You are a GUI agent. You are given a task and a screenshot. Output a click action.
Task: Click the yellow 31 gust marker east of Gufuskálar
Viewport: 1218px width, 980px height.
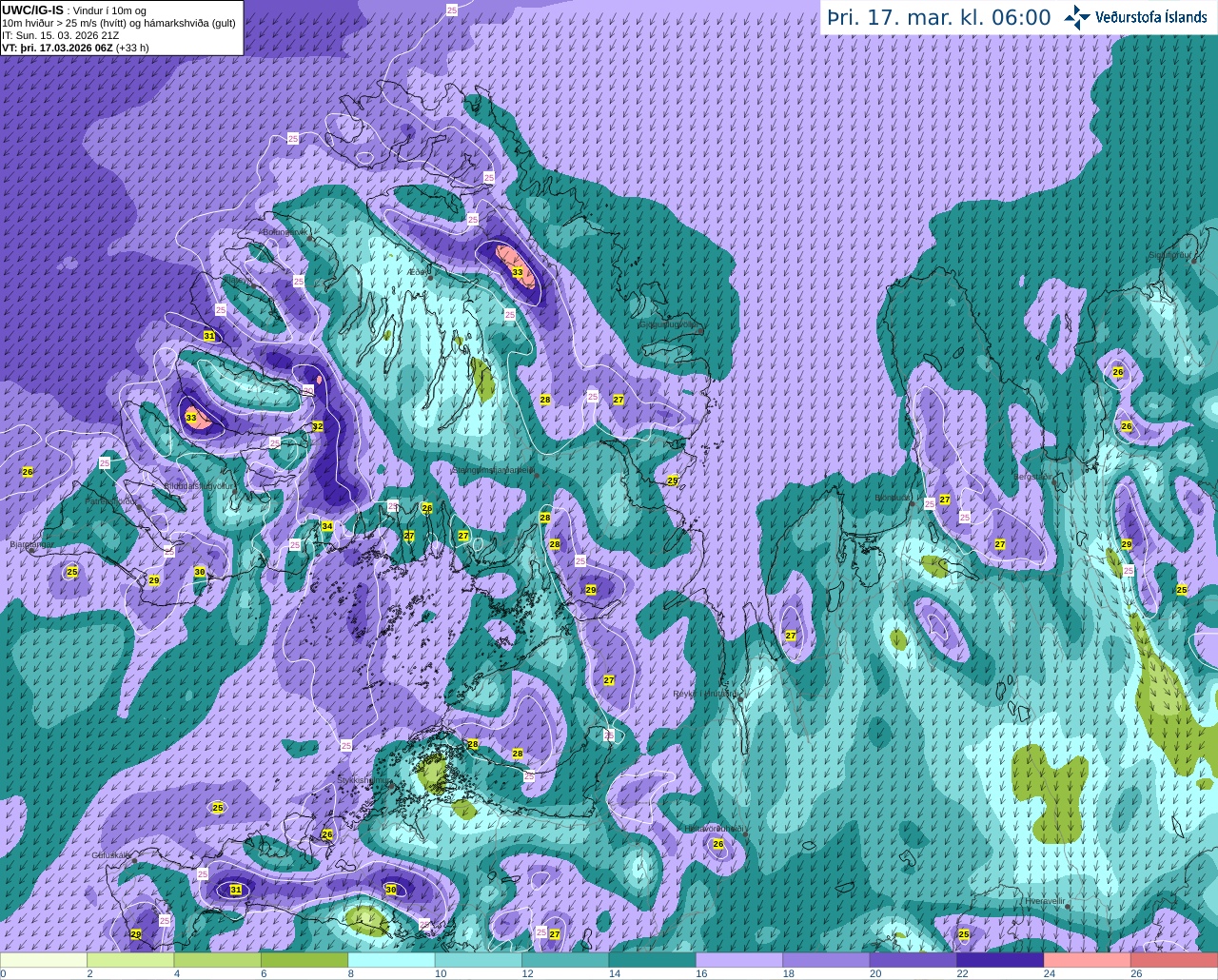(x=236, y=890)
